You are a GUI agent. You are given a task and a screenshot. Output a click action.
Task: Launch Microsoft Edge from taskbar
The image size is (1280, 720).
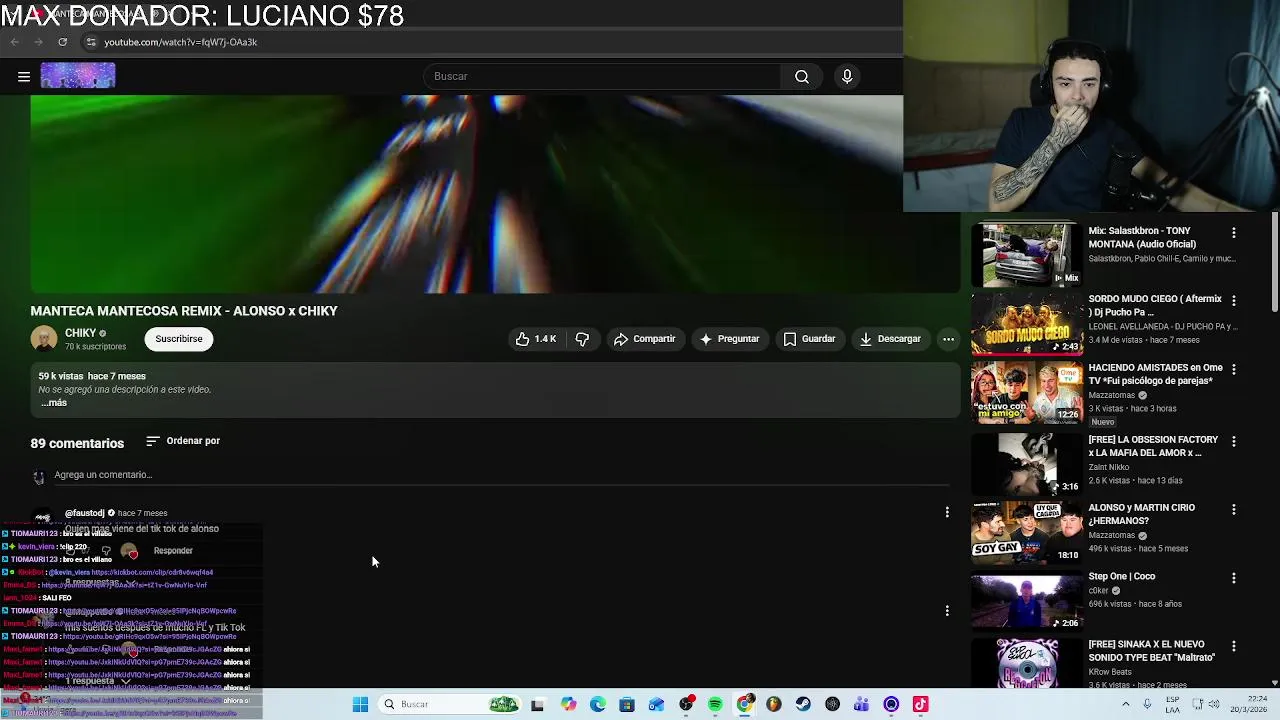pos(598,704)
